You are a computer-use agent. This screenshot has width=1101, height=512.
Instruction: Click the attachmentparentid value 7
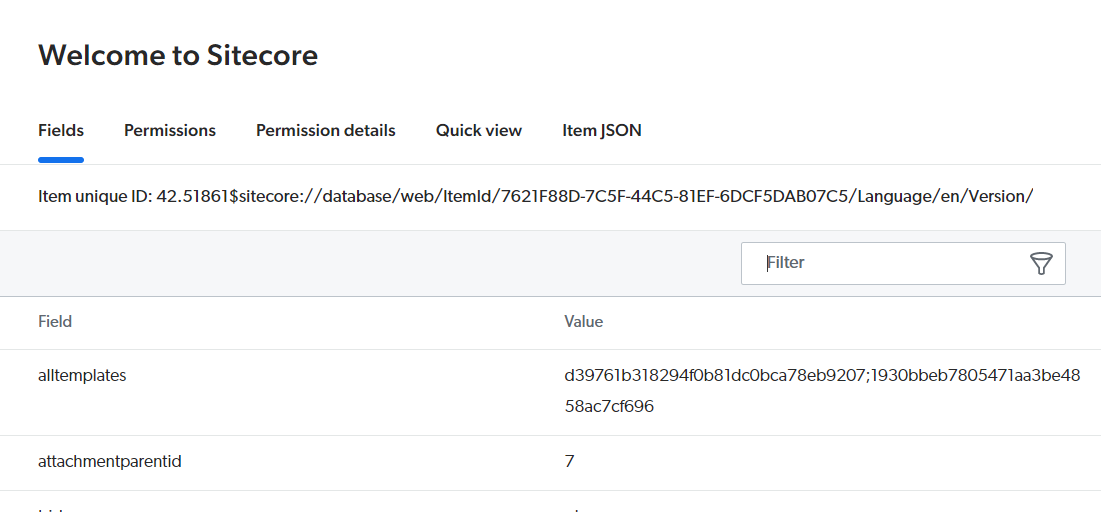tap(569, 461)
